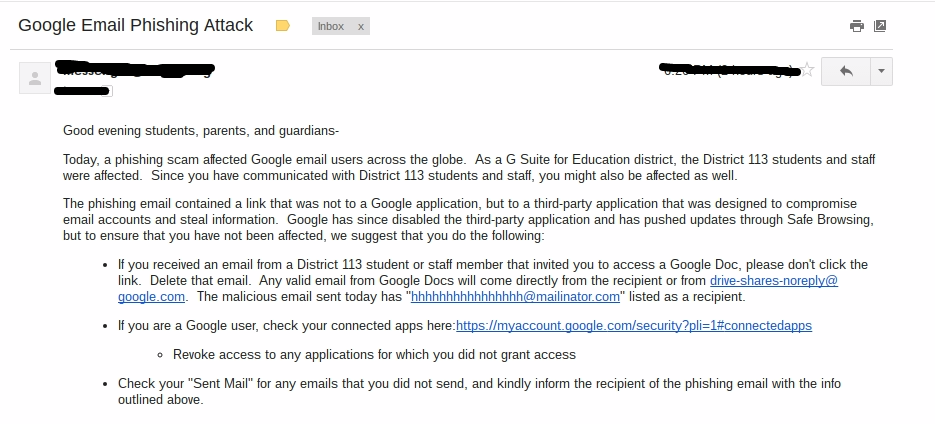Open the drive-shares-noreply@google.com link
This screenshot has height=424, width=935.
click(774, 280)
